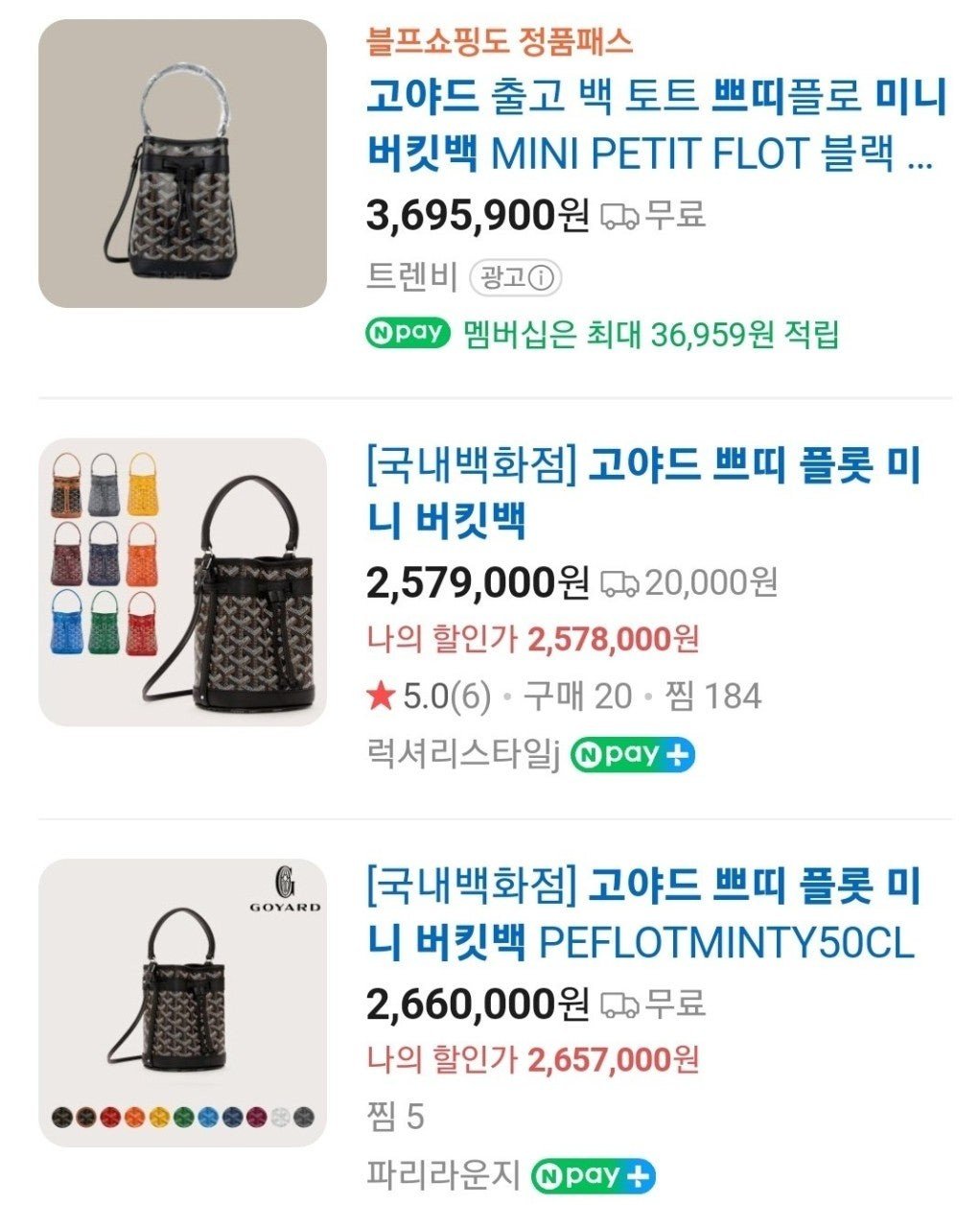Click the Npay plus badge next to 럭셔리스타일j

[x=633, y=755]
